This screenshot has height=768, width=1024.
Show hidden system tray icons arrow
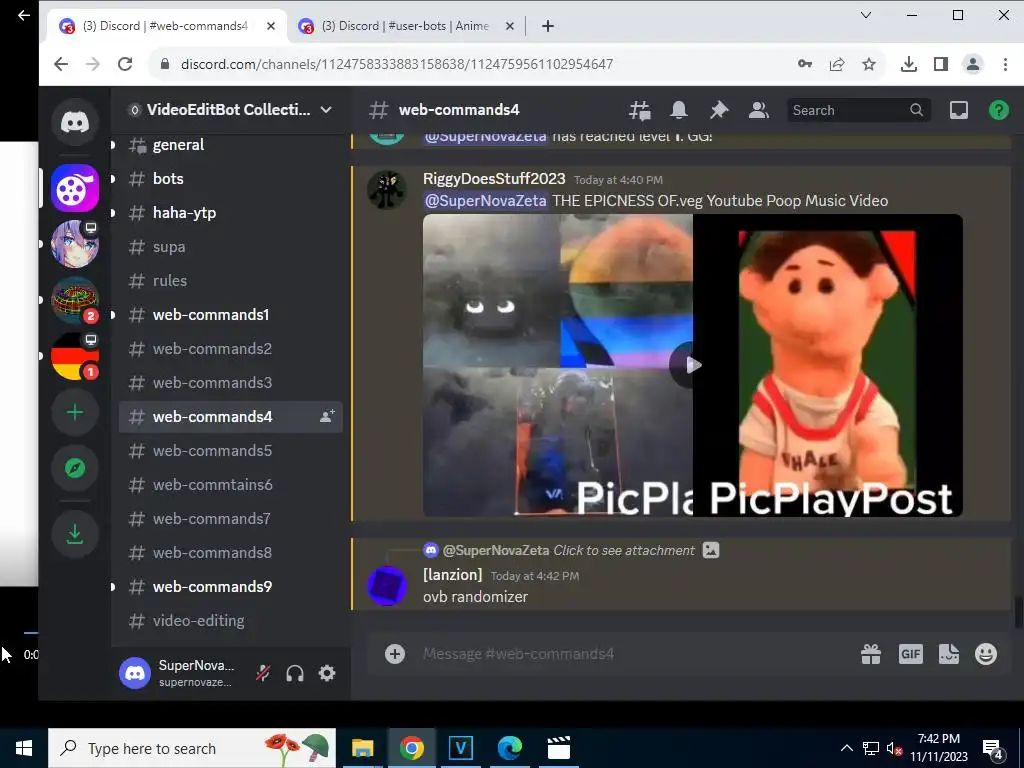click(x=846, y=748)
